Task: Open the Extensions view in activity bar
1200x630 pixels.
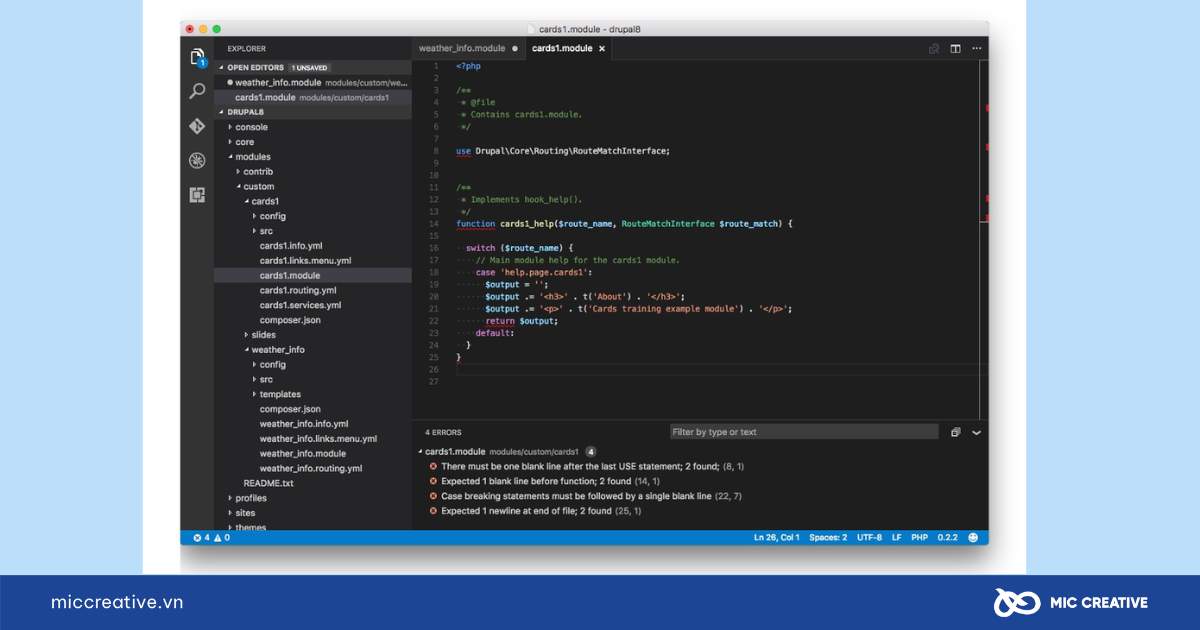Action: click(x=197, y=195)
